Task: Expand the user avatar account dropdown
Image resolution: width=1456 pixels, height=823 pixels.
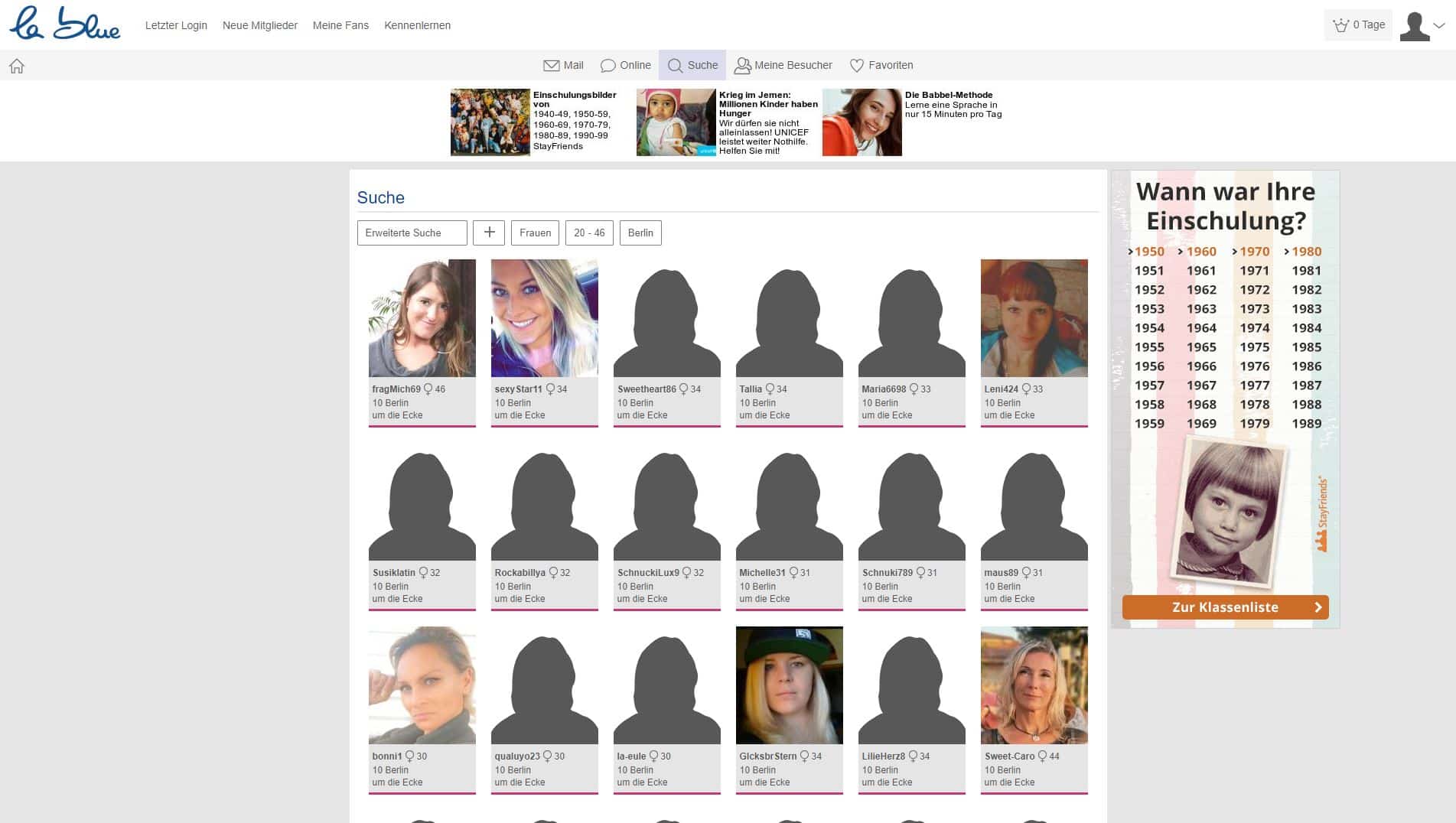Action: [x=1422, y=26]
